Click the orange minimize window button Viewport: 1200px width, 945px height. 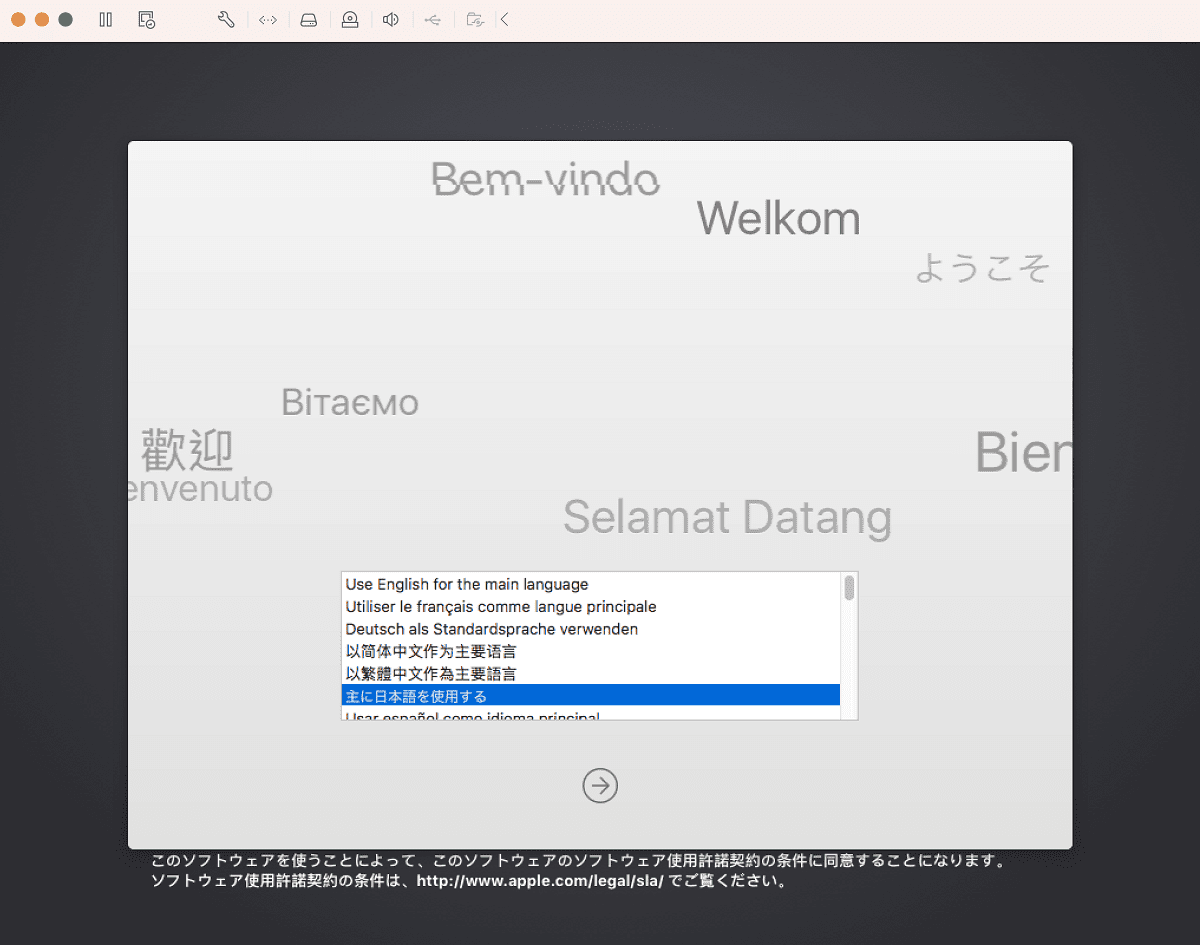pyautogui.click(x=42, y=19)
